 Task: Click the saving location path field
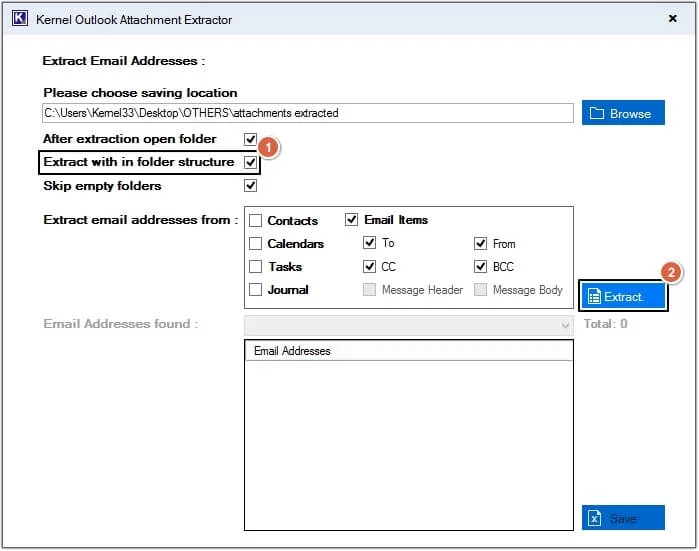click(x=308, y=113)
